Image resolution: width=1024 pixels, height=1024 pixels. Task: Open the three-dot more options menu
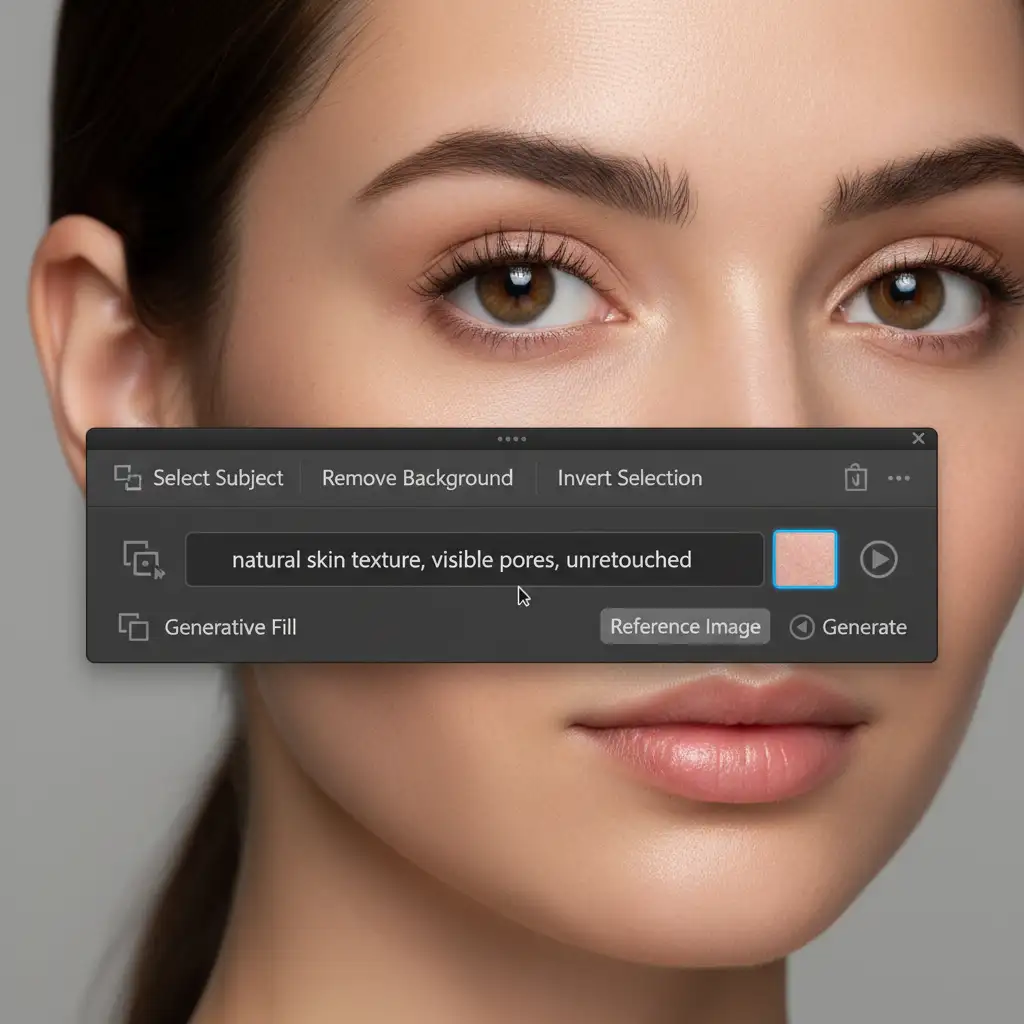(x=899, y=478)
